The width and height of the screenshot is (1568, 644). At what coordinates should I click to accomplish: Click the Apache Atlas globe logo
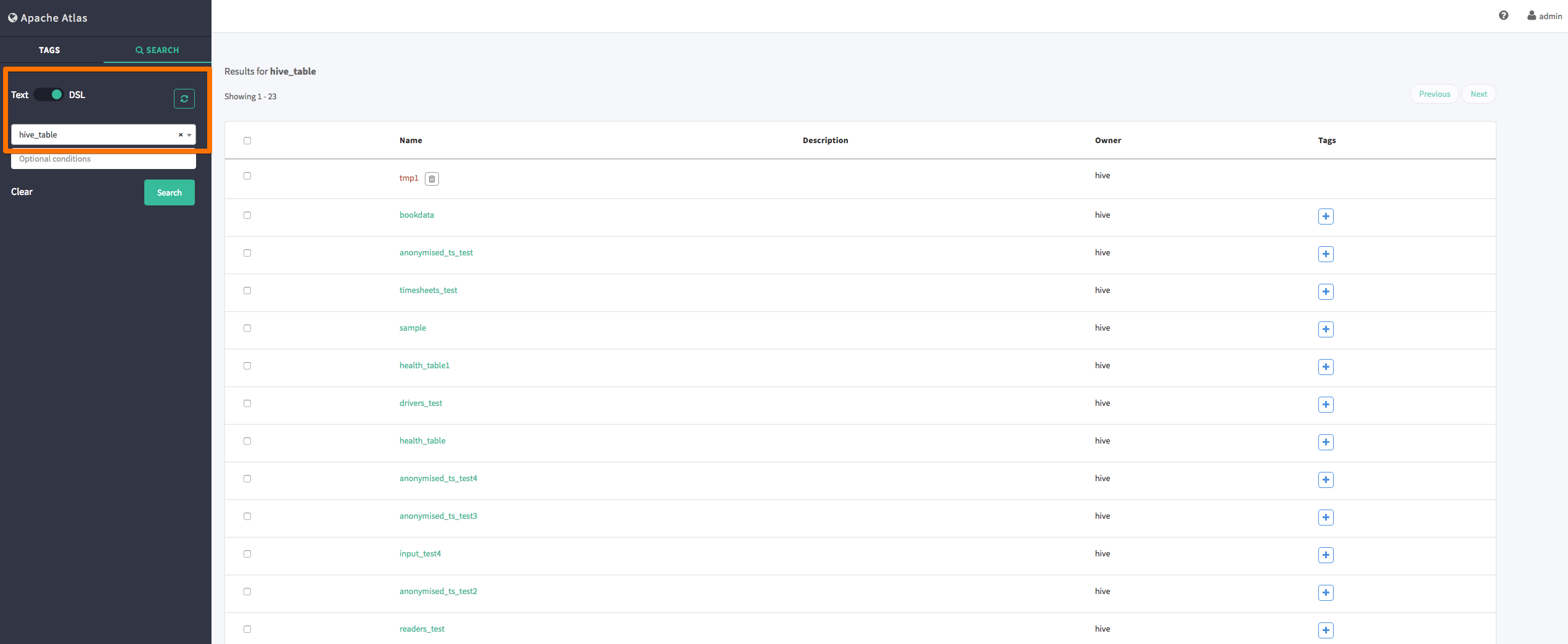[12, 17]
